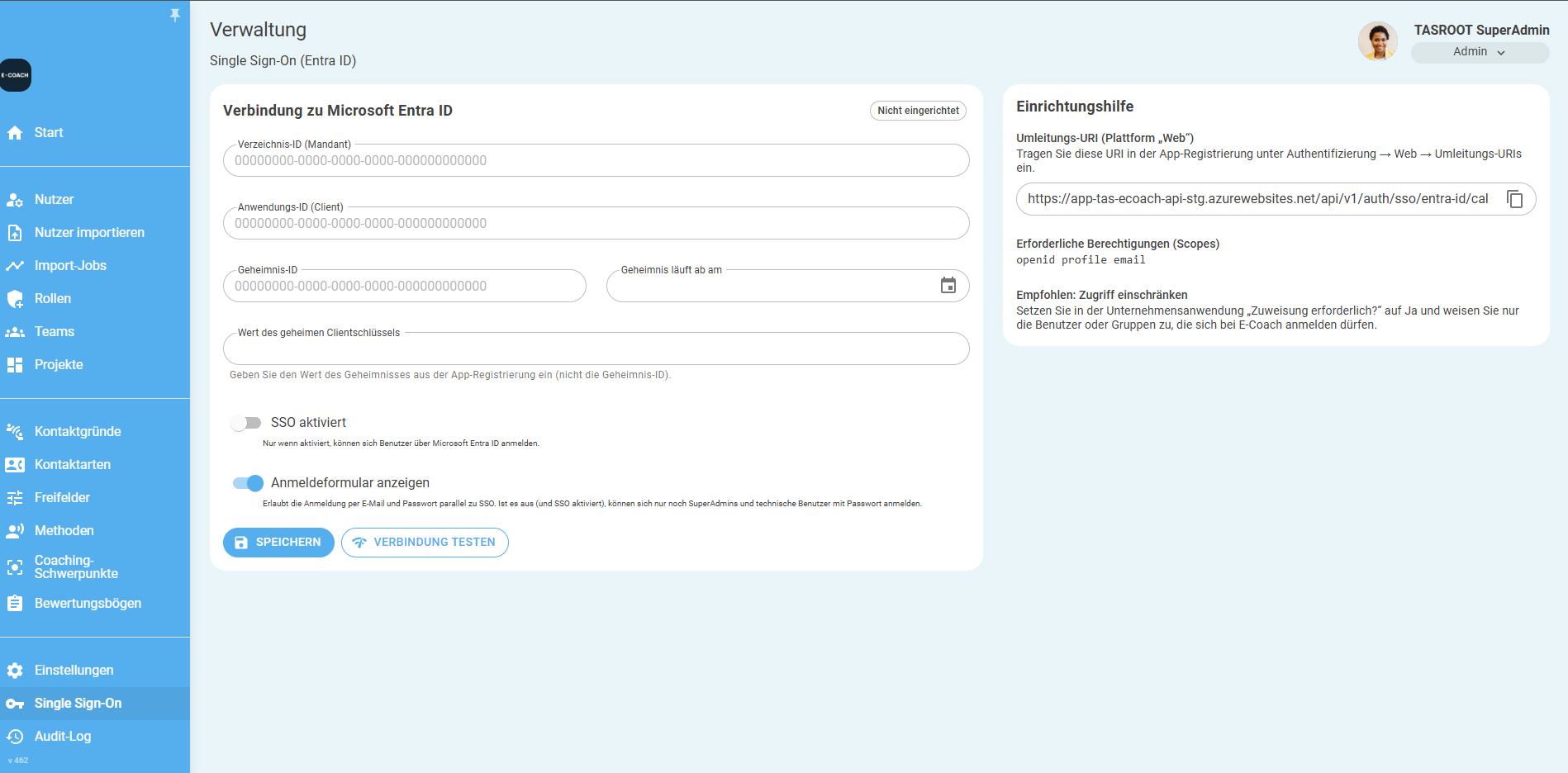Click the Nutzer icon in the sidebar
This screenshot has height=773, width=1568.
(x=15, y=200)
